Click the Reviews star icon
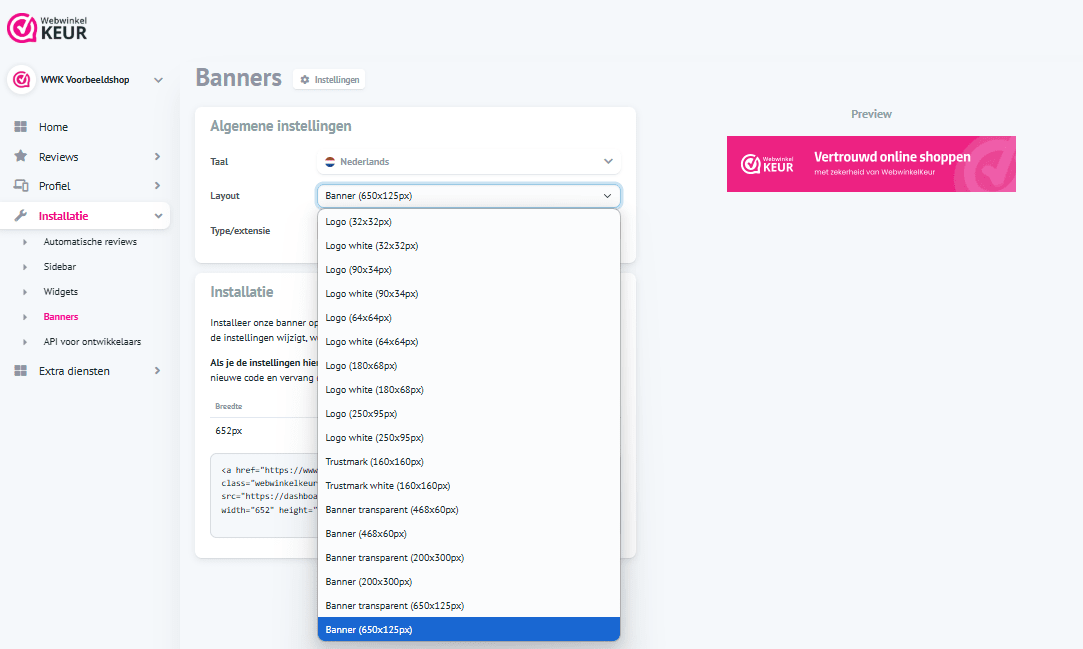Image resolution: width=1083 pixels, height=649 pixels. pos(20,157)
